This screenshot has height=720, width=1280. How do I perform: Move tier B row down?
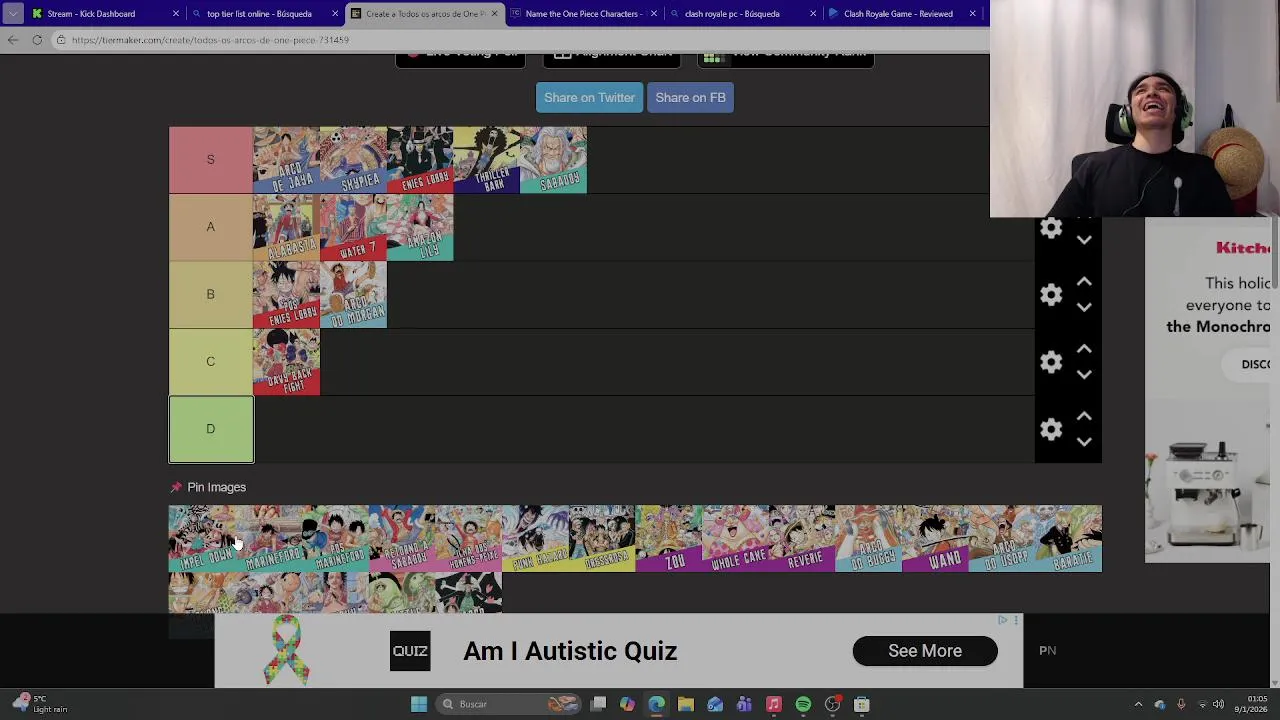pos(1084,307)
